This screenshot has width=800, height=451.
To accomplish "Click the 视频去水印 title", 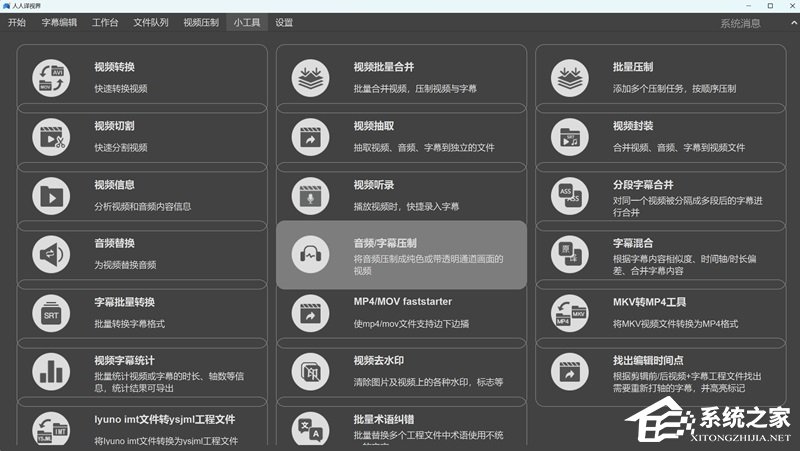I will point(379,361).
